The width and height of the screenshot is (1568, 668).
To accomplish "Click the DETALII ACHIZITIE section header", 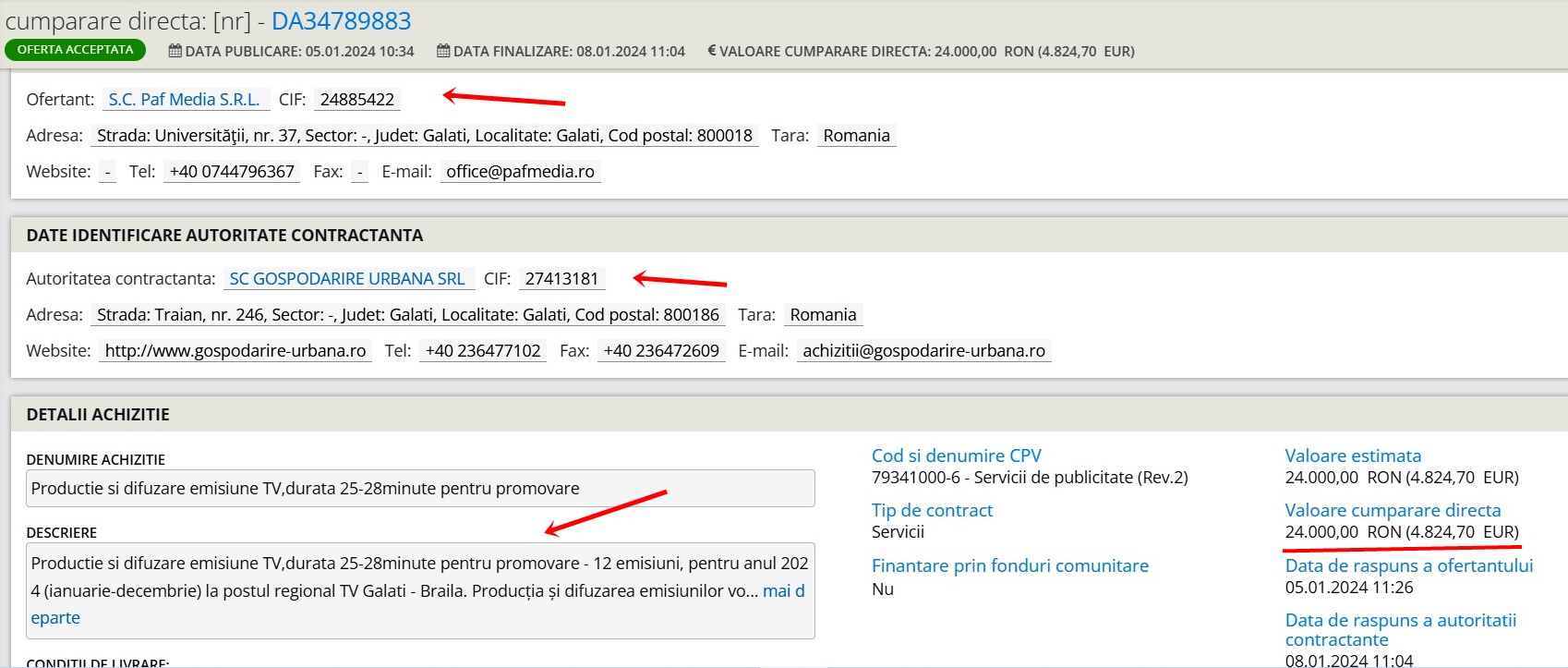I will pyautogui.click(x=98, y=415).
